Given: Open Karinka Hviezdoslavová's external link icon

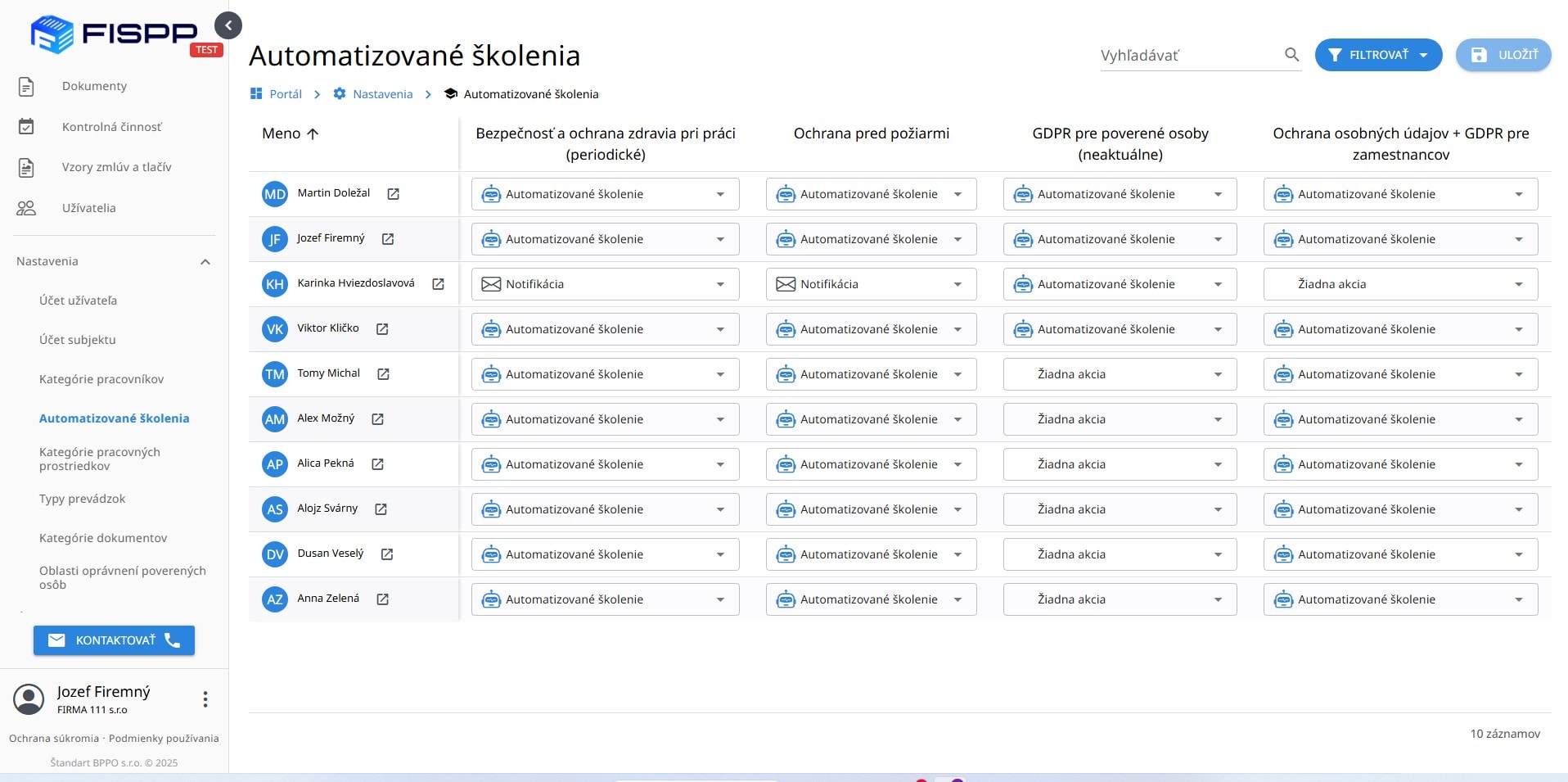Looking at the screenshot, I should point(438,284).
